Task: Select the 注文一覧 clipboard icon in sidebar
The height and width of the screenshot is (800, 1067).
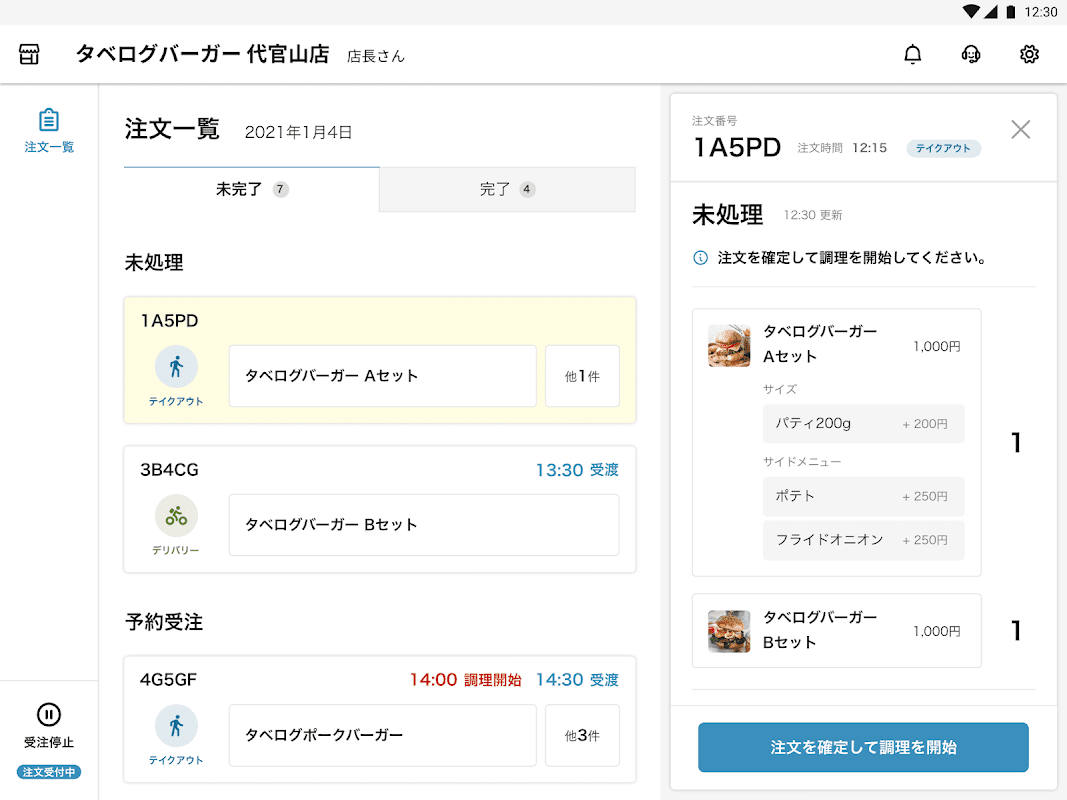Action: 49,121
